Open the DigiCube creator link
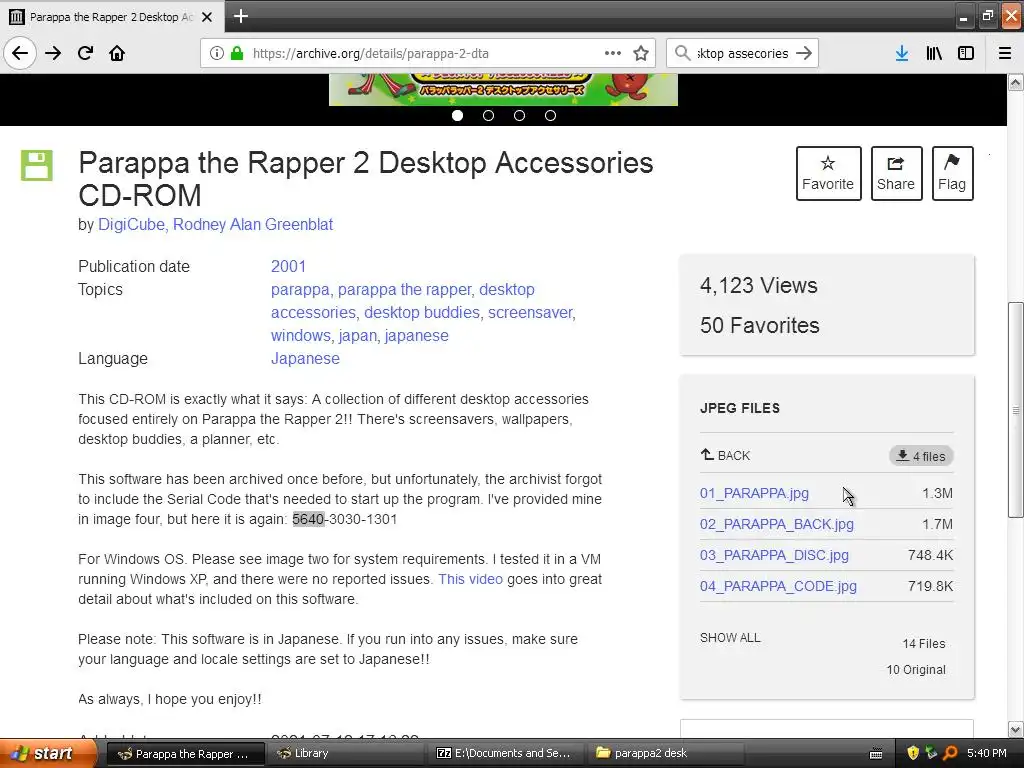The height and width of the screenshot is (768, 1024). 131,224
